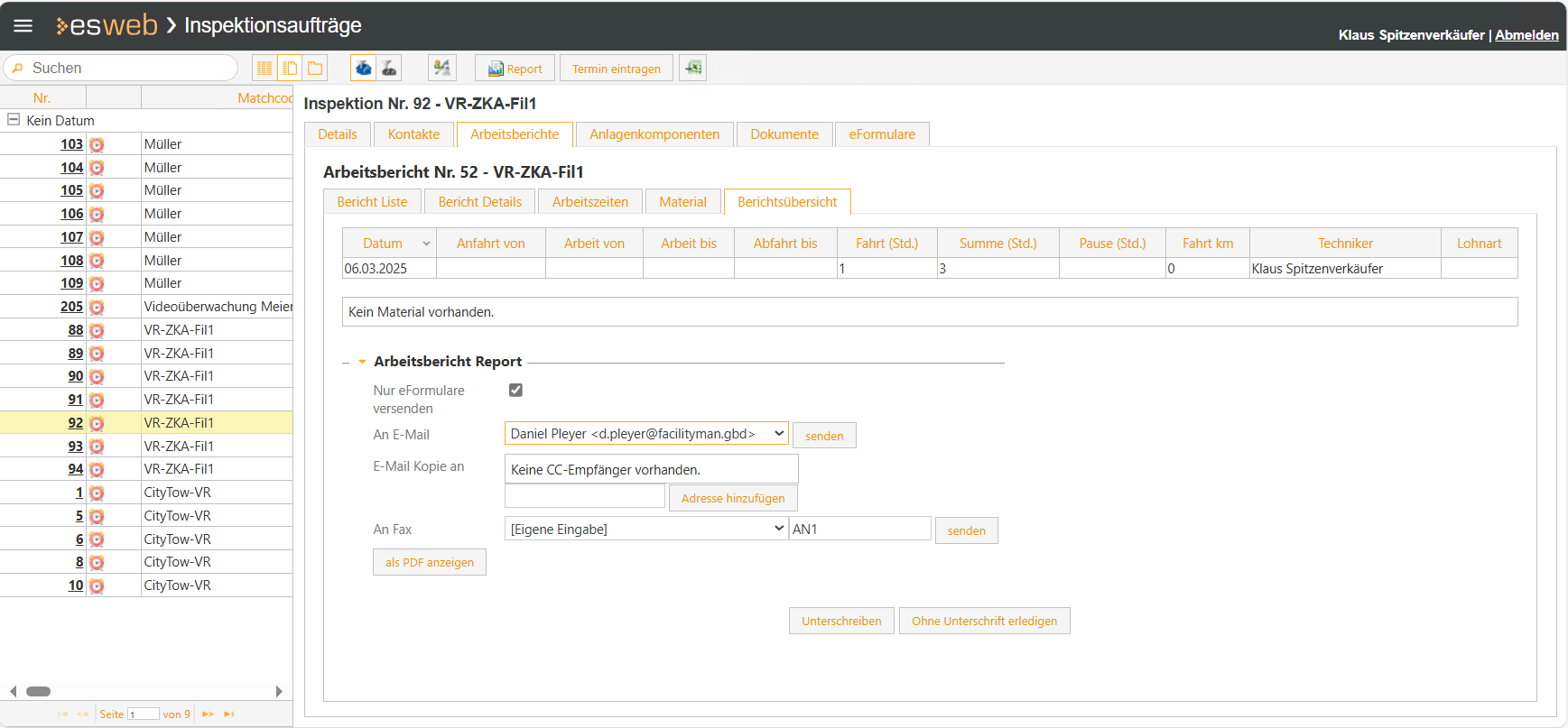
Task: Click the search magnifier icon
Action: tap(17, 69)
